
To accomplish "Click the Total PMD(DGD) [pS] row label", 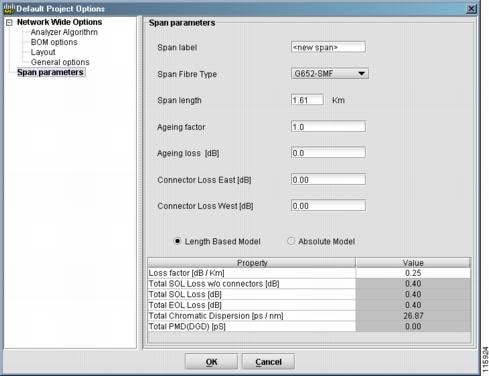I will click(187, 326).
